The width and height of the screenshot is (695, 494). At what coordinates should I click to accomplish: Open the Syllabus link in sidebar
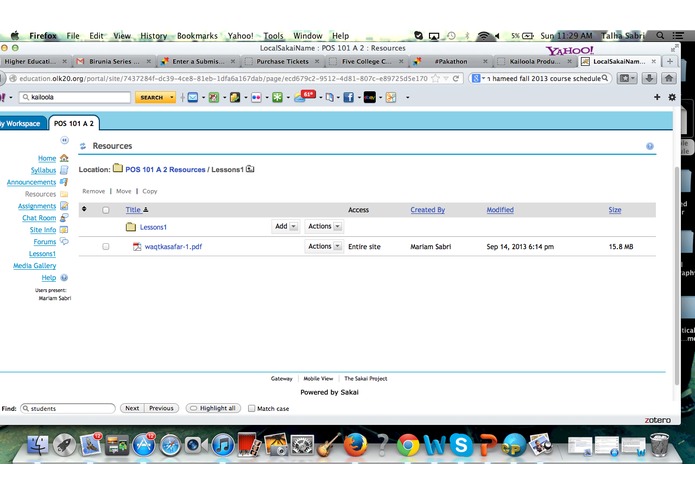(43, 170)
